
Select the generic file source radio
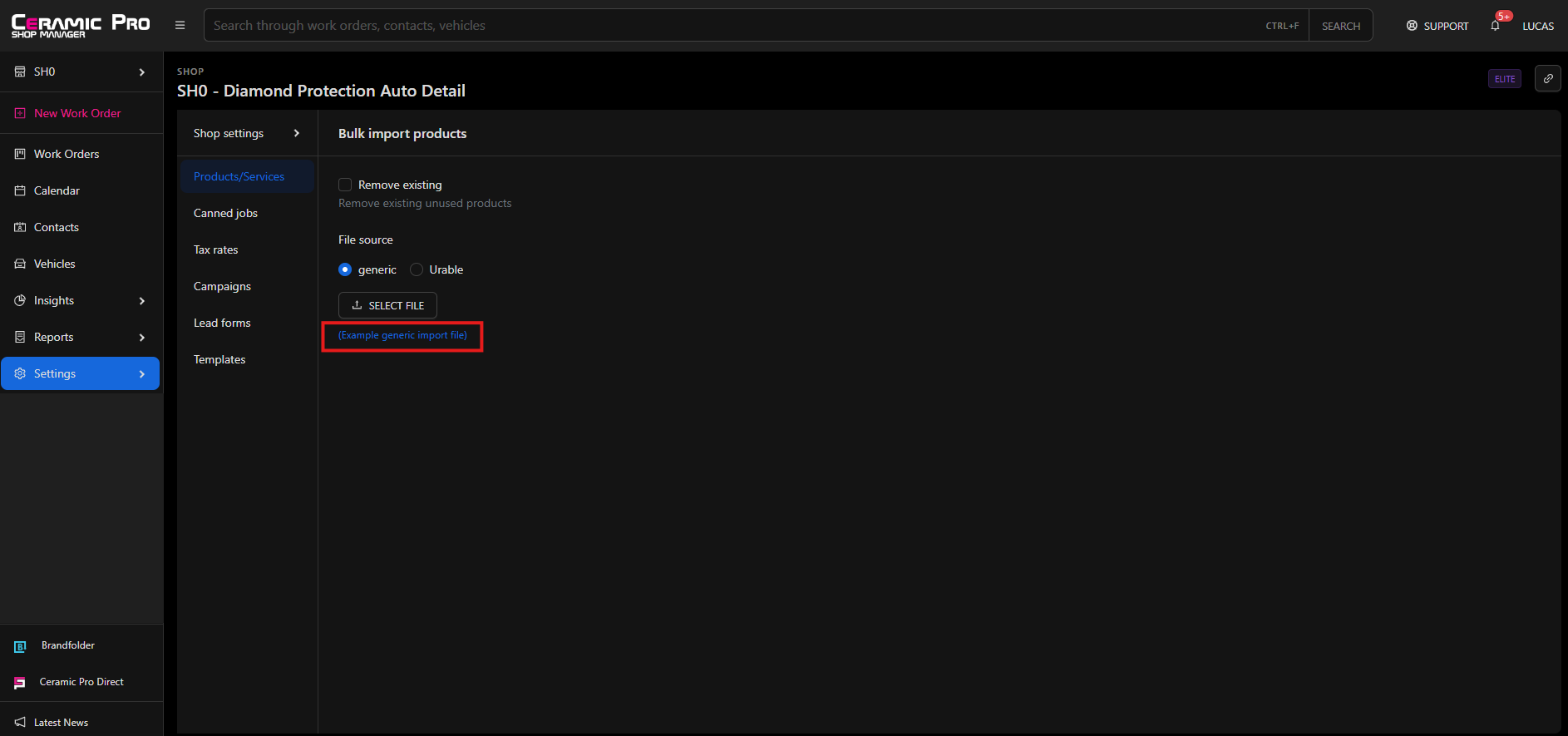[x=345, y=269]
